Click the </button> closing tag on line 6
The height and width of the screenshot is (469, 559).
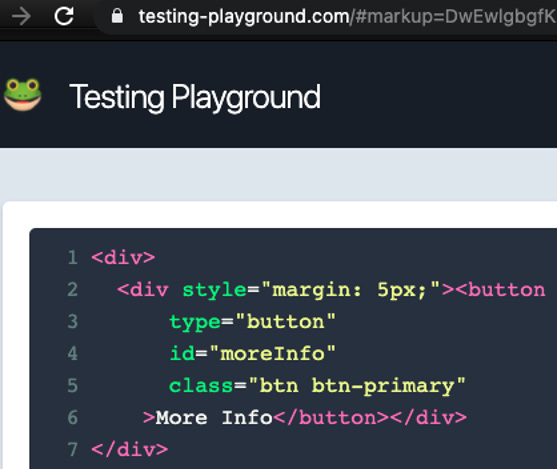coord(331,418)
